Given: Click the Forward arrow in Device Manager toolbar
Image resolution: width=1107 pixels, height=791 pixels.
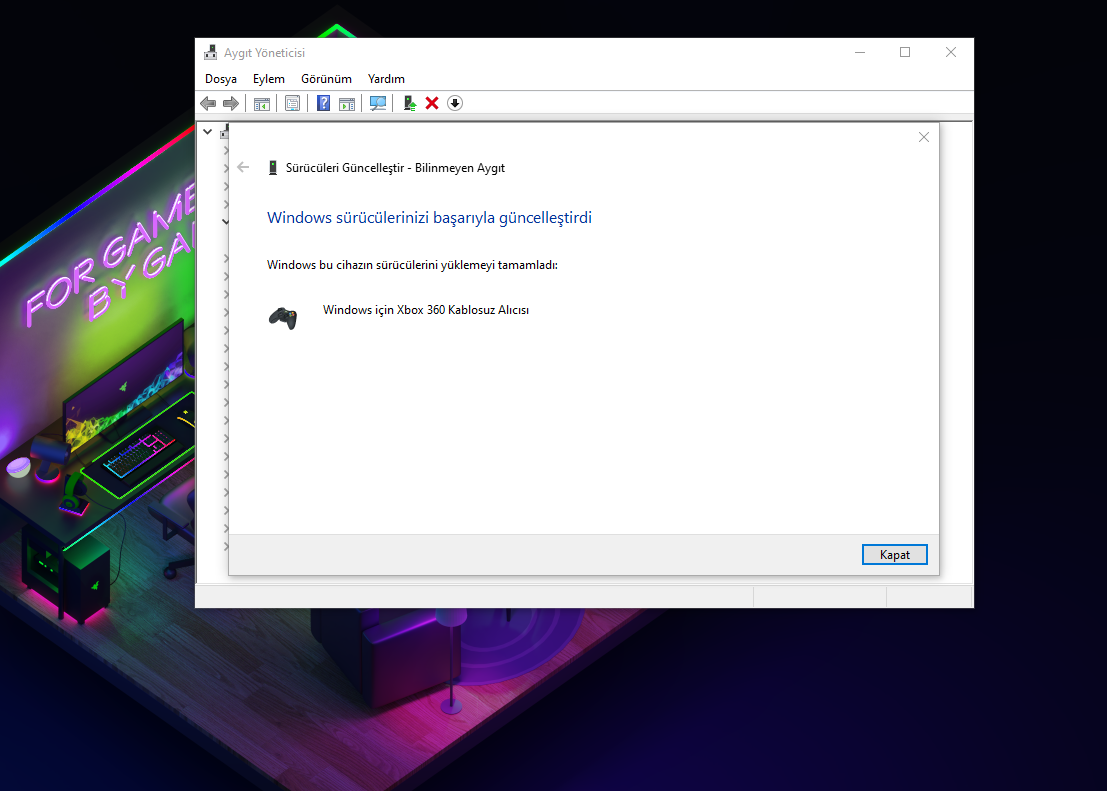Looking at the screenshot, I should click(x=231, y=103).
